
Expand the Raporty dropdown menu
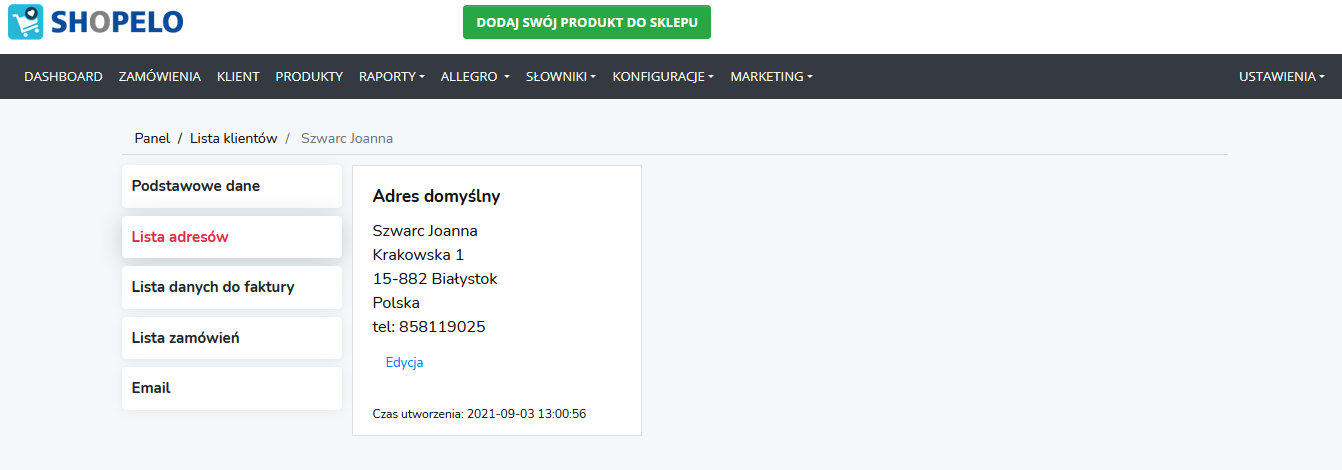[x=392, y=77]
